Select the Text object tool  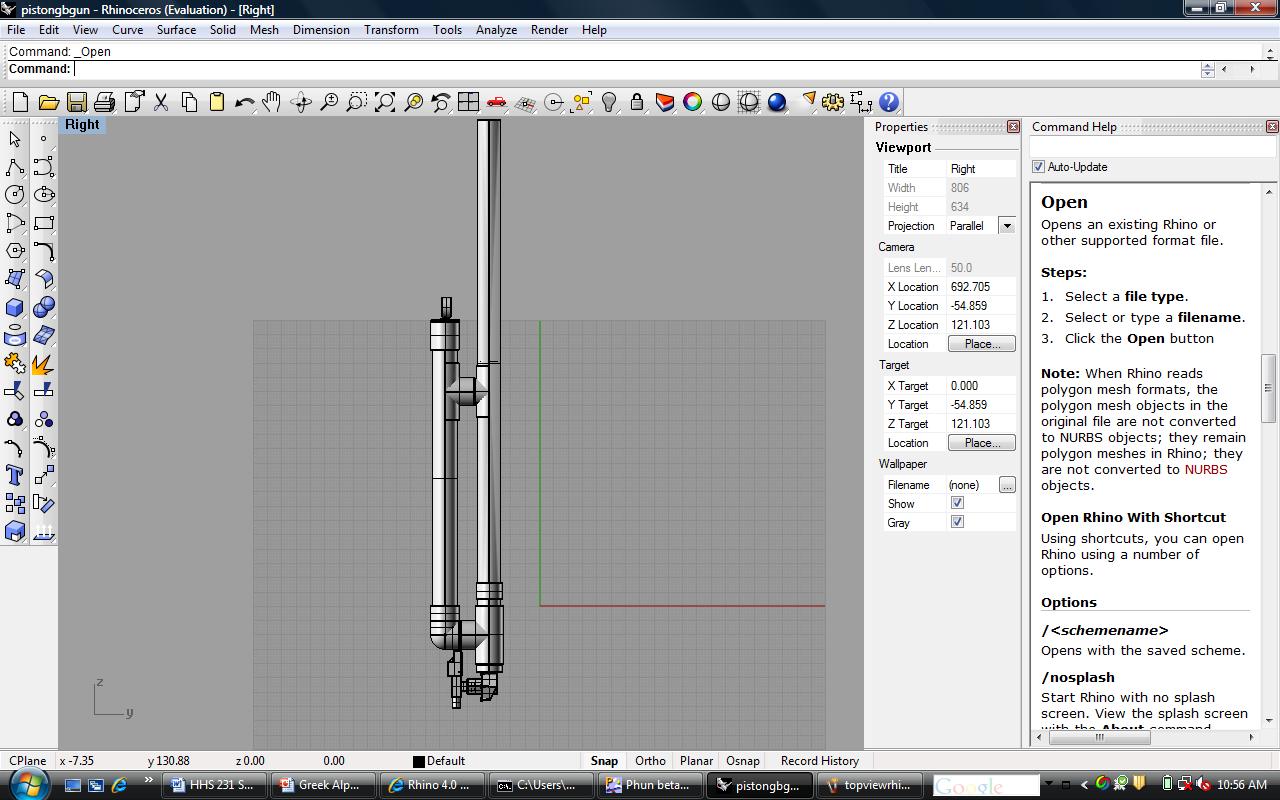(15, 475)
